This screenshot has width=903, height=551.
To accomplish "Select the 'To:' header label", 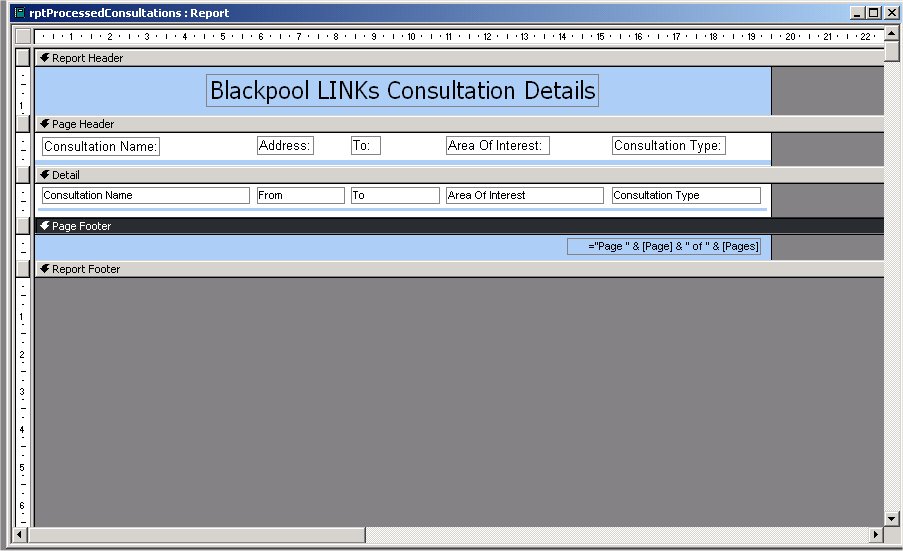I will point(366,146).
